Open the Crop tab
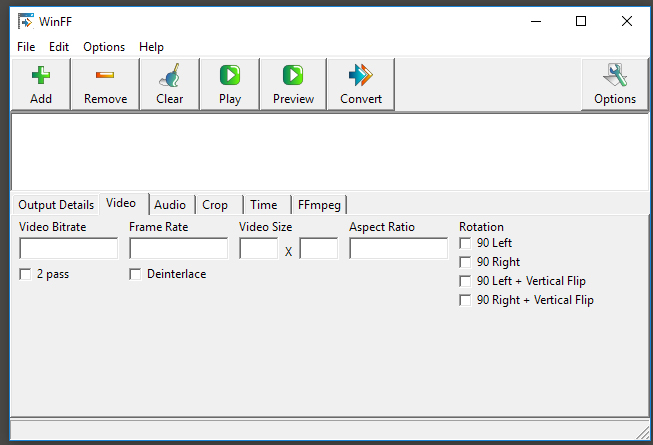 tap(219, 205)
